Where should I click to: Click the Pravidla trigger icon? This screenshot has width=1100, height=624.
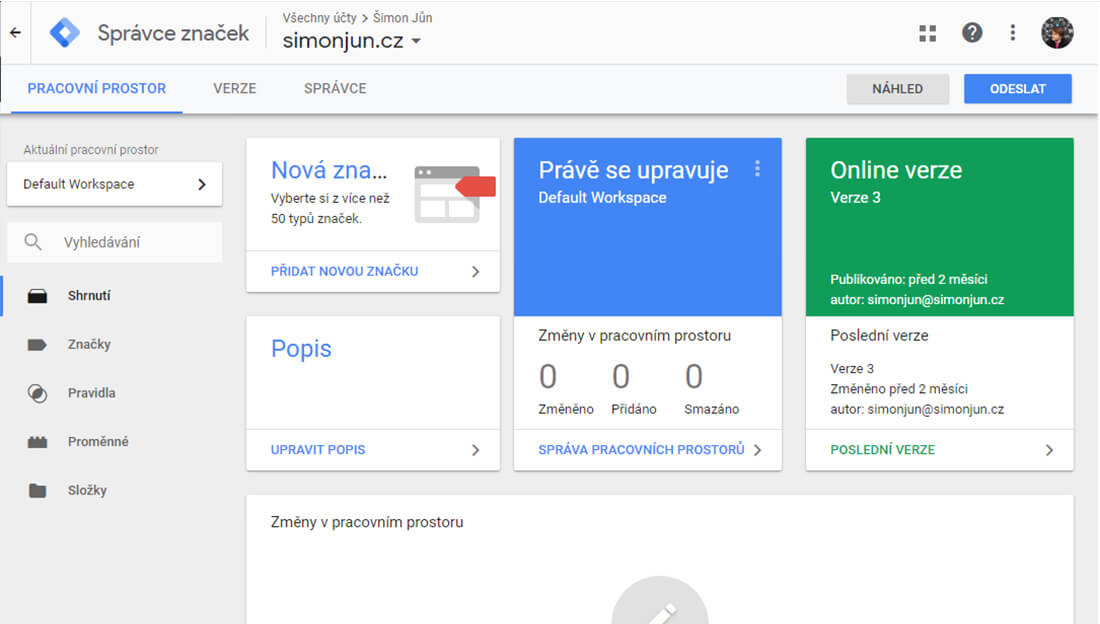pos(37,393)
